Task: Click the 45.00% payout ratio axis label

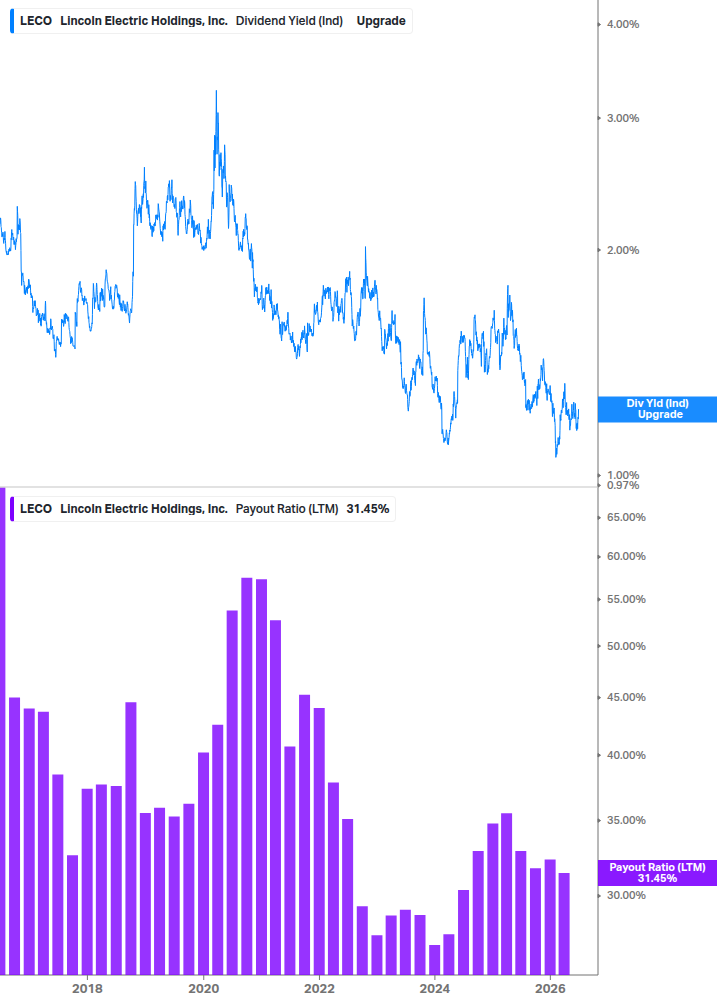Action: click(x=626, y=697)
